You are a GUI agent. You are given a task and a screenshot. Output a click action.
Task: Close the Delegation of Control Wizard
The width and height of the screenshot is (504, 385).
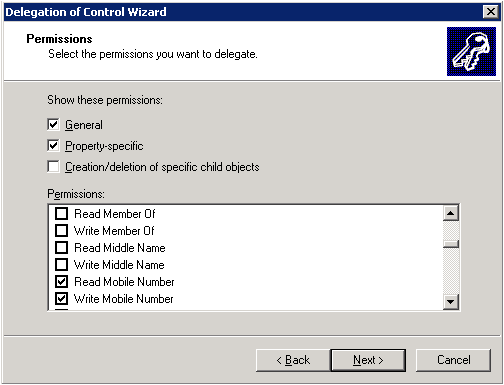coord(490,12)
